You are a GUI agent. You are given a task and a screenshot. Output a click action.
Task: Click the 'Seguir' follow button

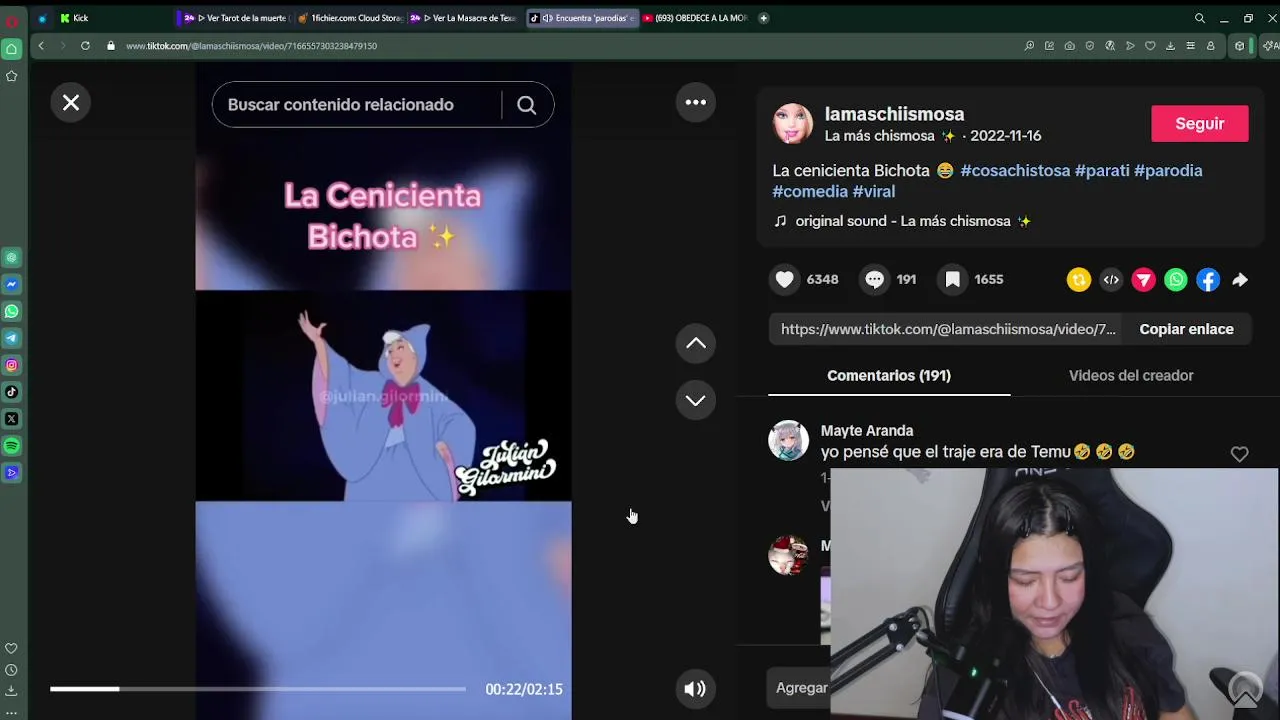(1200, 124)
